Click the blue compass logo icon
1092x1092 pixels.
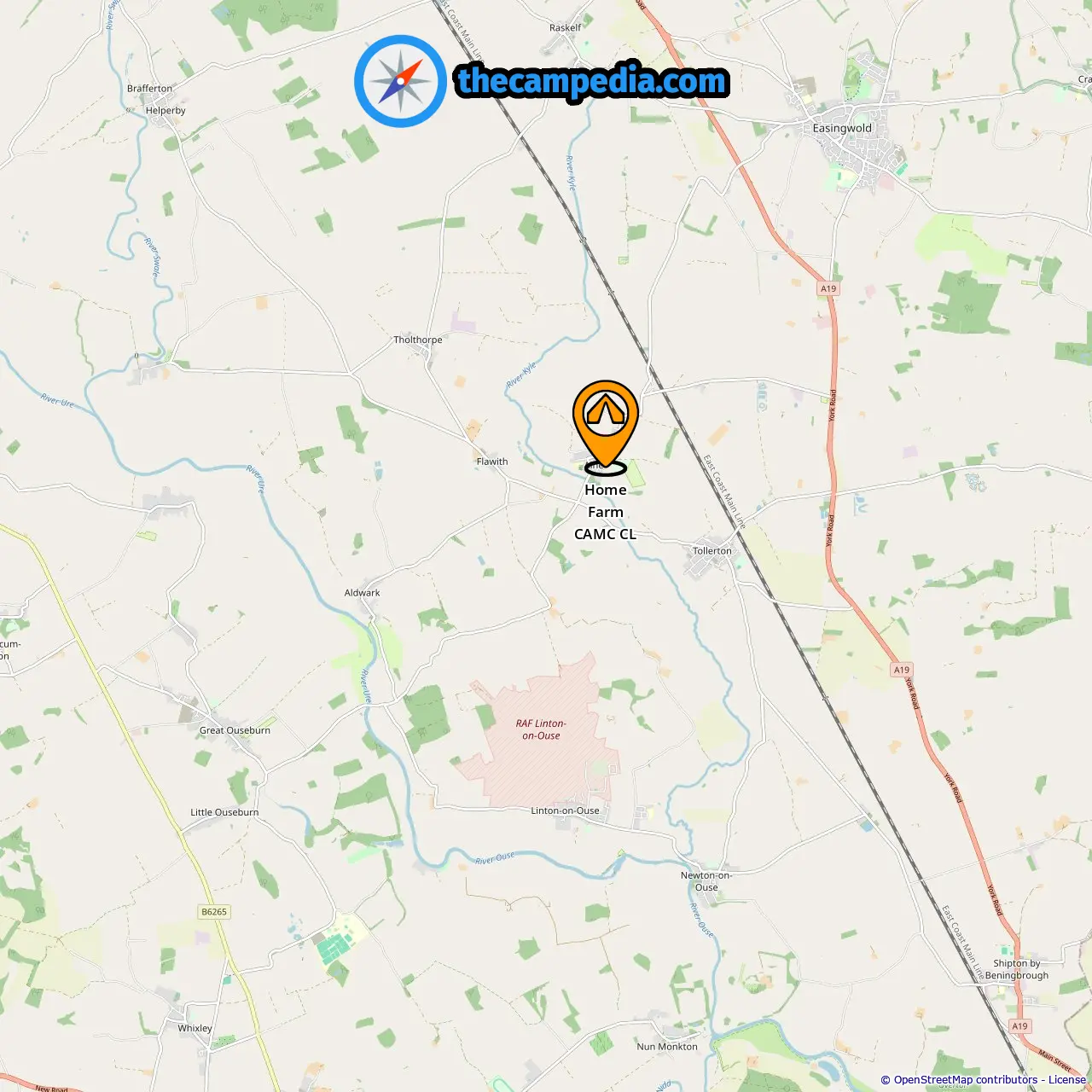point(400,81)
